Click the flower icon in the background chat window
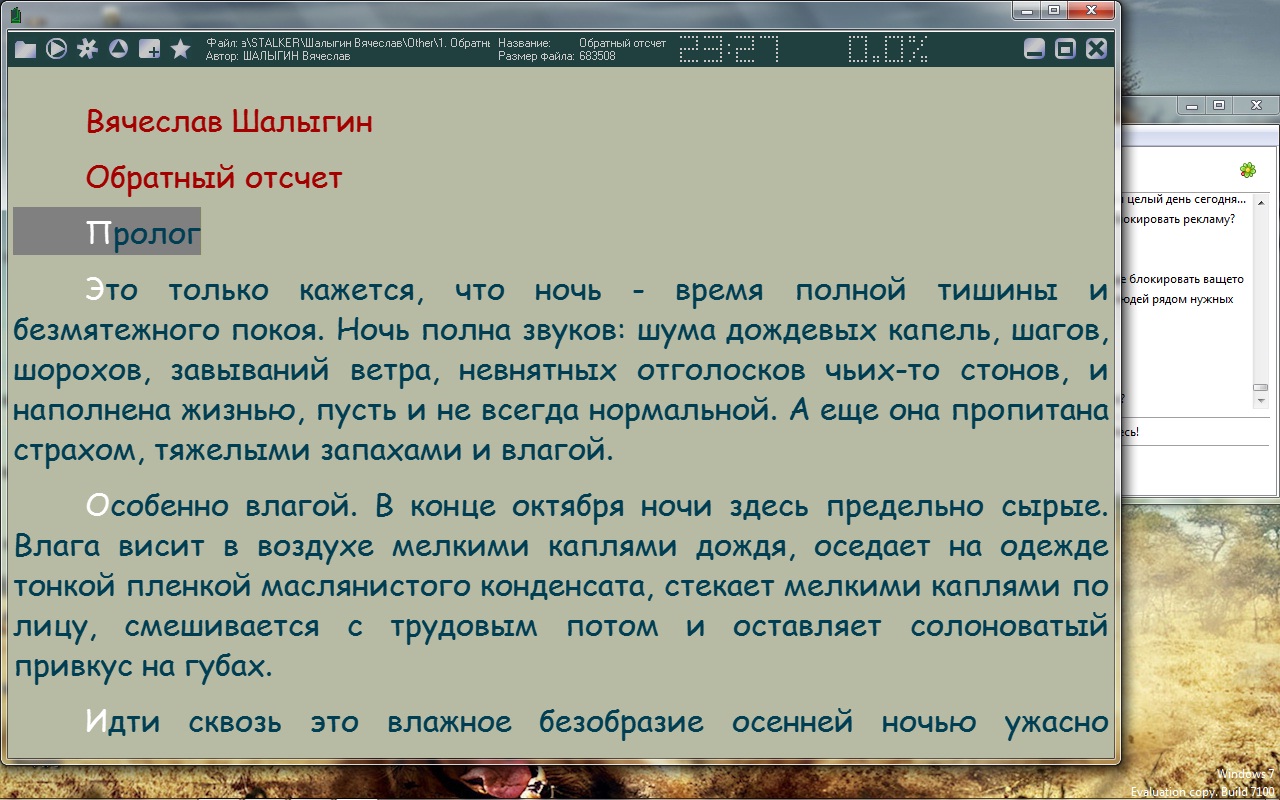 point(1247,170)
